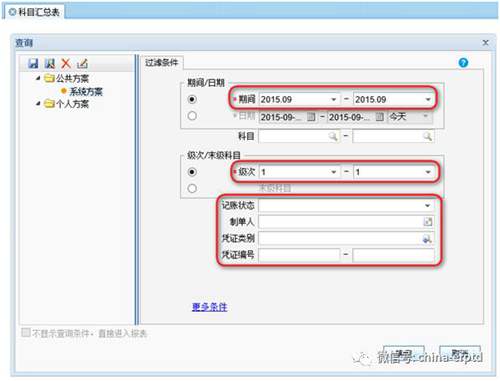
Task: Open end 期间 dropdown 2015.09
Action: [428, 99]
